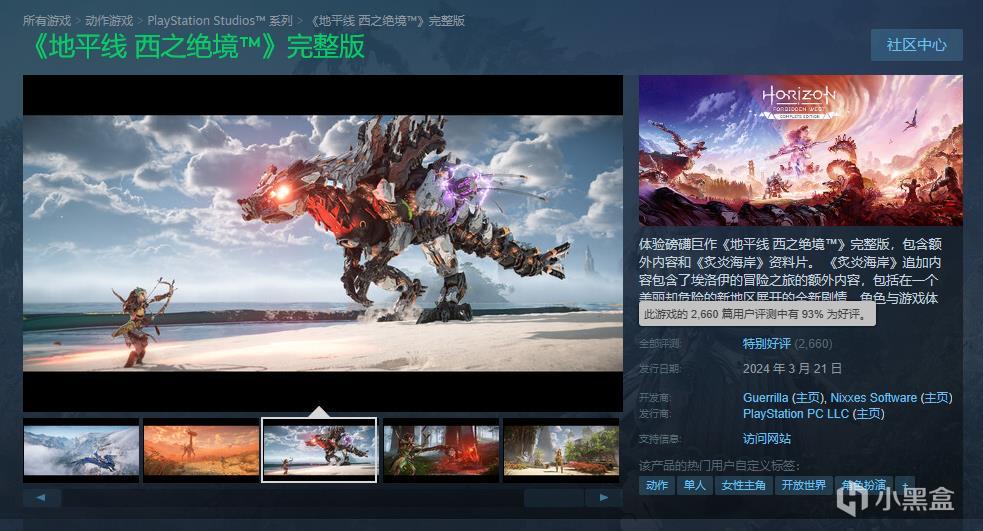This screenshot has width=983, height=531.
Task: Select the red forest archer thumbnail
Action: pyautogui.click(x=441, y=450)
